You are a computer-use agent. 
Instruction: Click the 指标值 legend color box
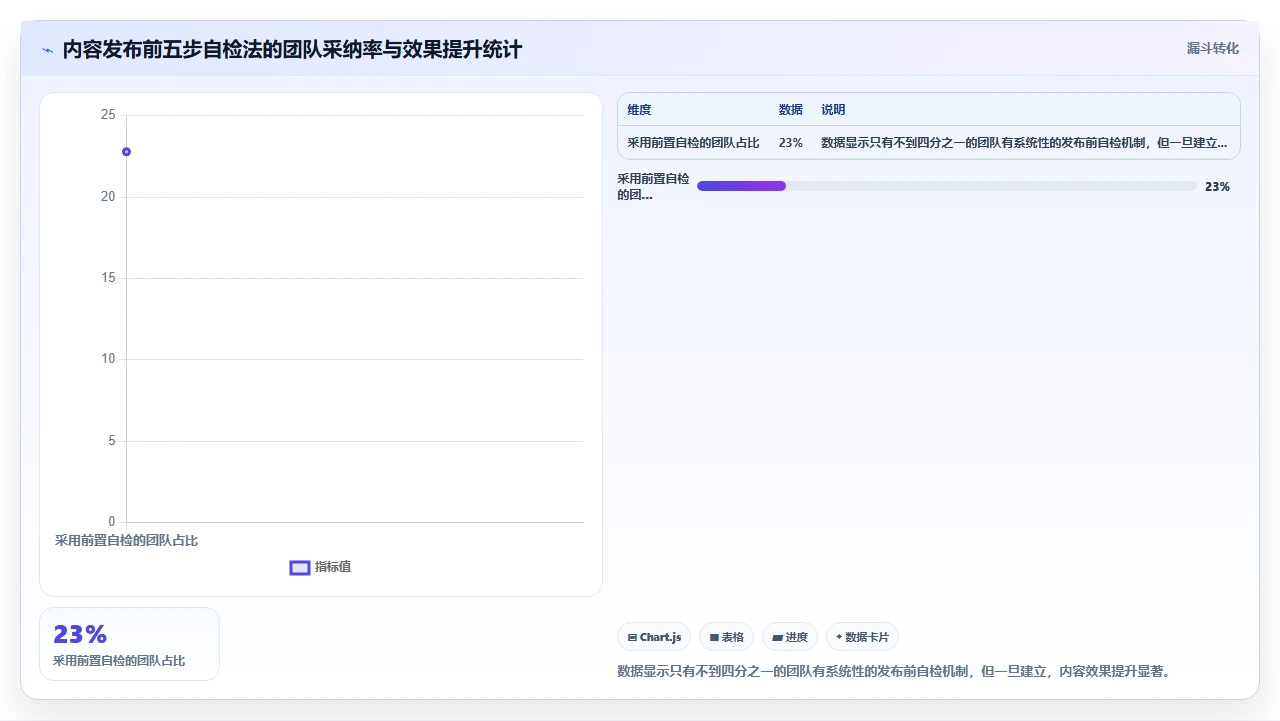coord(300,568)
